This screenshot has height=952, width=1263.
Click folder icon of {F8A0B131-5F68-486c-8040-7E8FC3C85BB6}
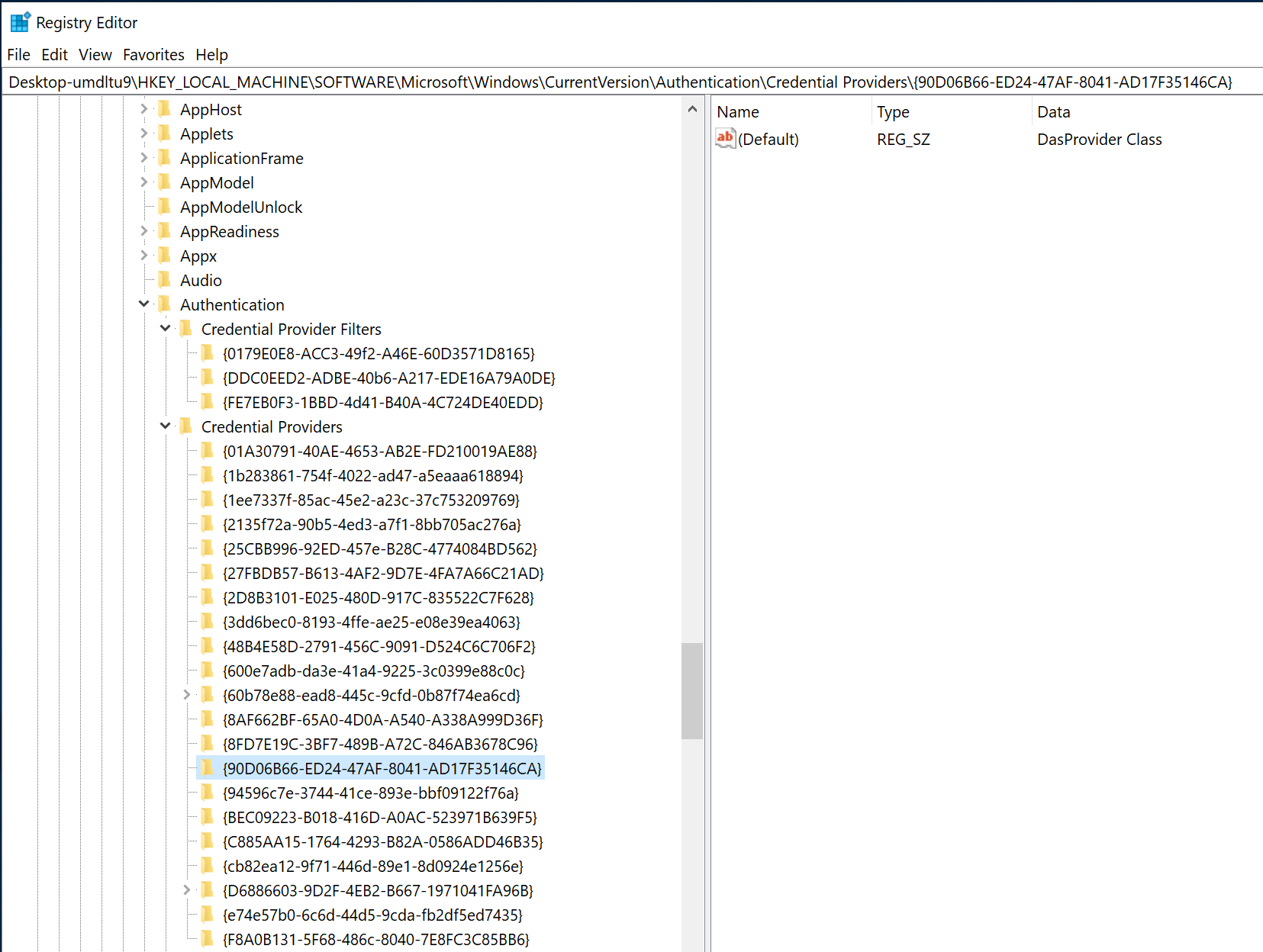[207, 939]
